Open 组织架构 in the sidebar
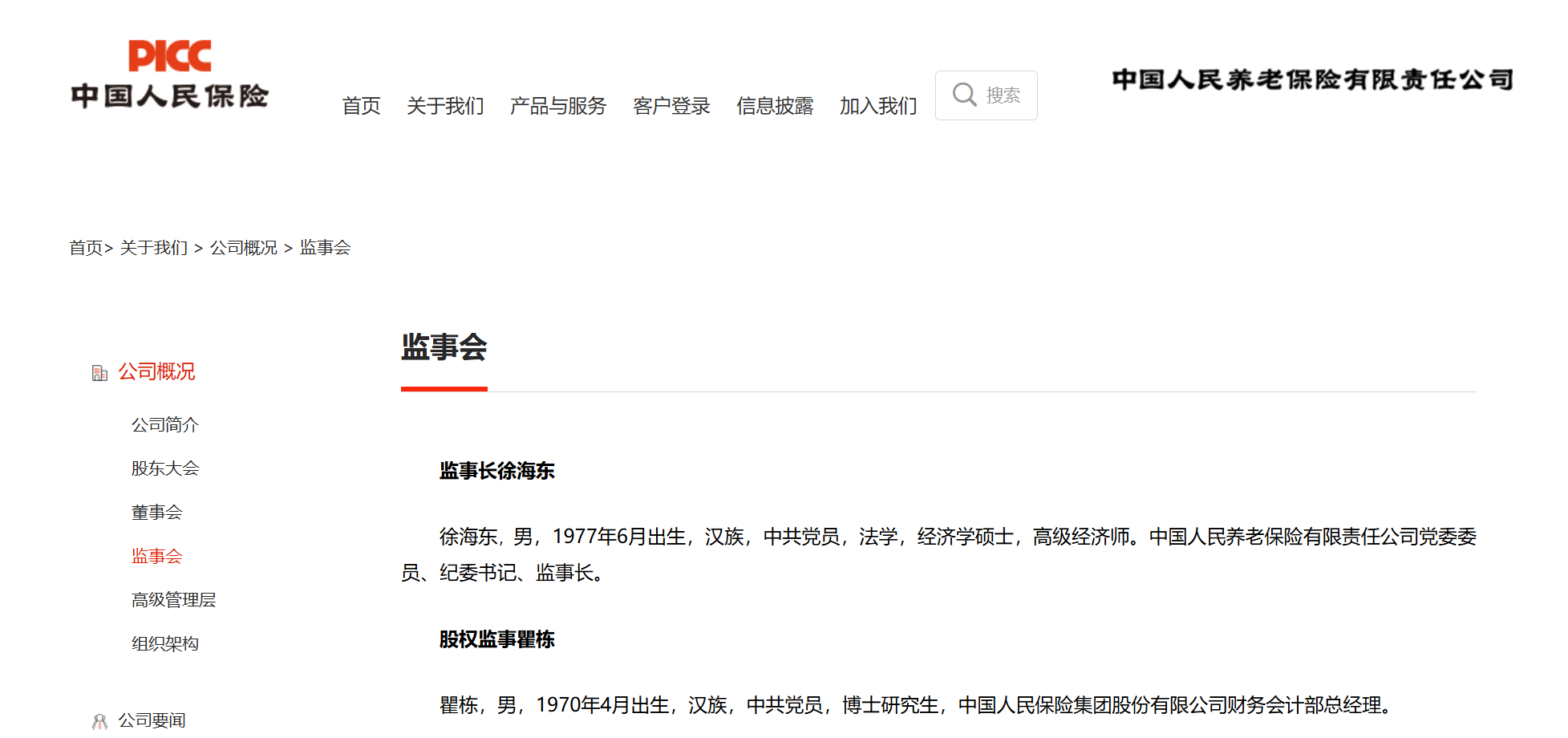This screenshot has width=1568, height=738. tap(165, 644)
